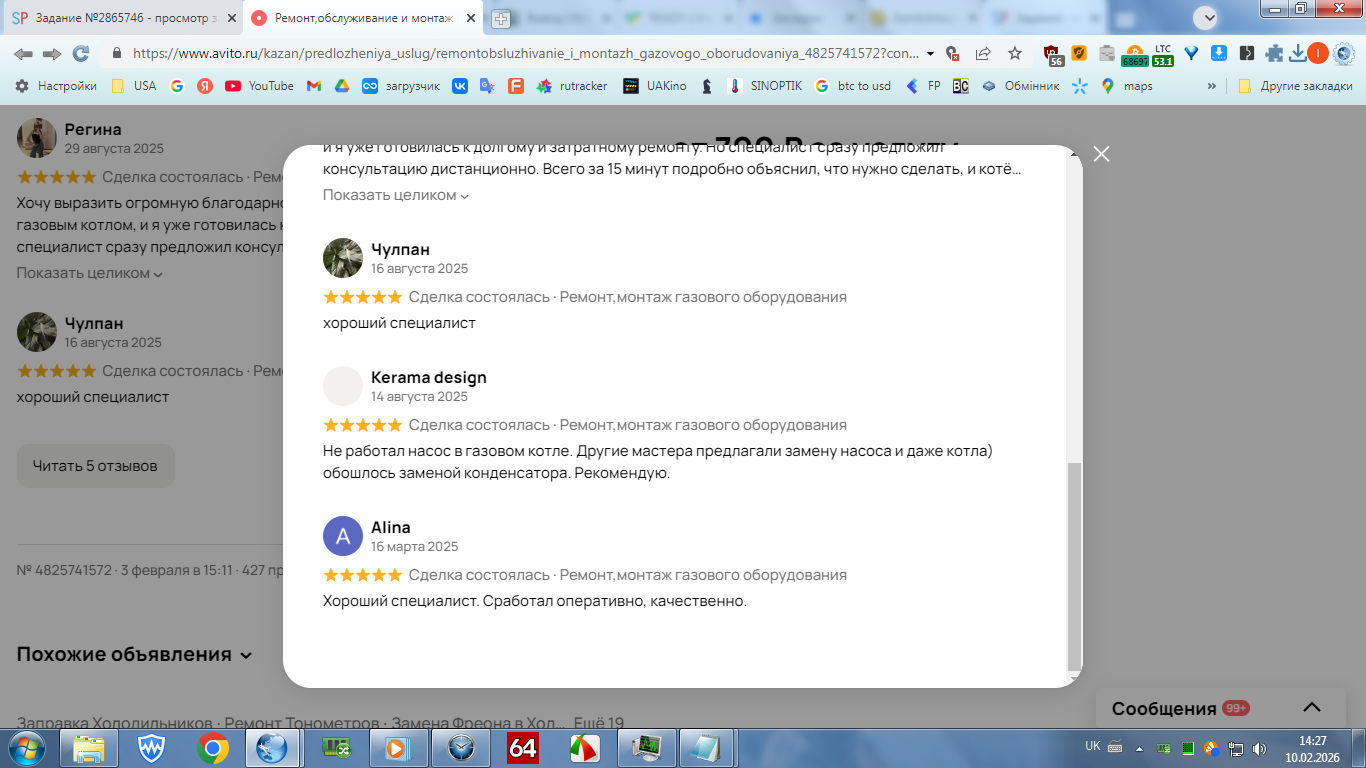Click Chrome icon in taskbar
The height and width of the screenshot is (768, 1366).
(x=212, y=748)
